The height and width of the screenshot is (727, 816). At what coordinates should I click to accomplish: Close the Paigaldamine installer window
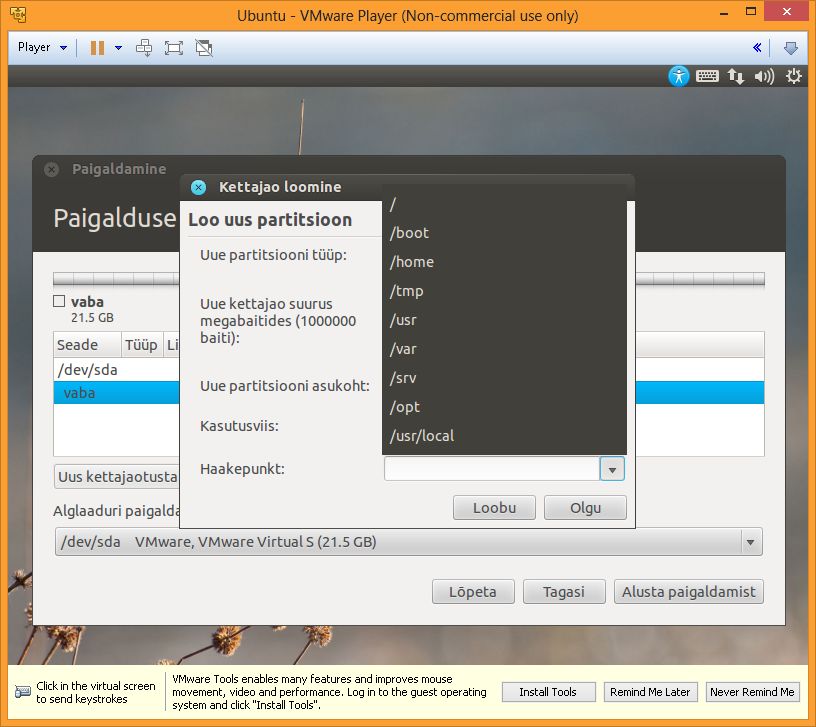(x=52, y=169)
